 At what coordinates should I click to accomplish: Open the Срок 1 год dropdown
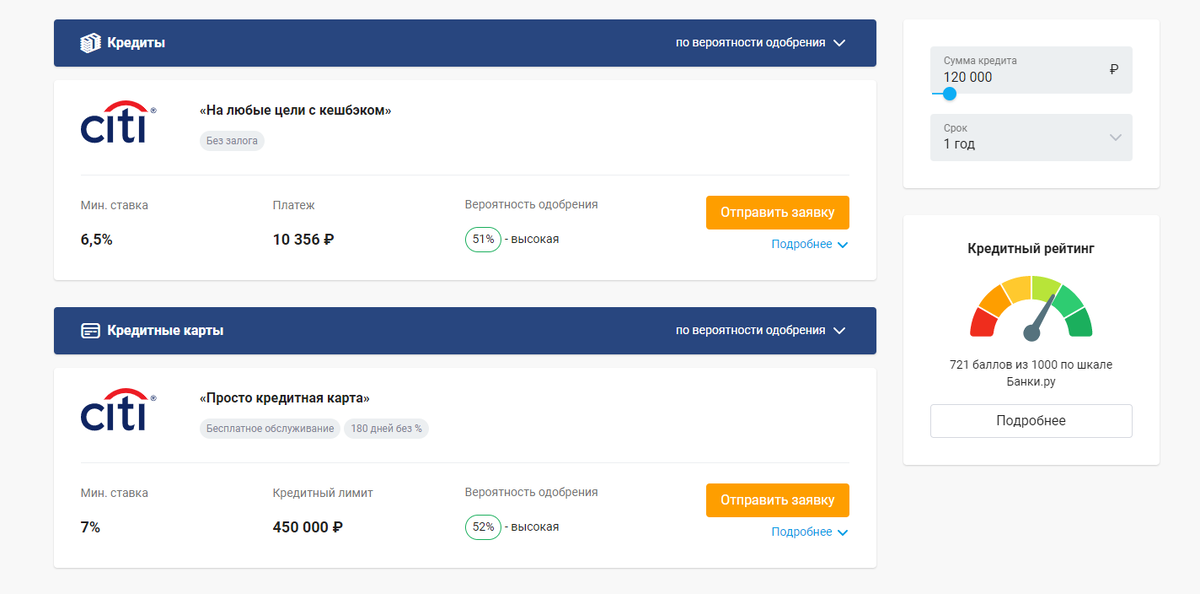(1031, 137)
